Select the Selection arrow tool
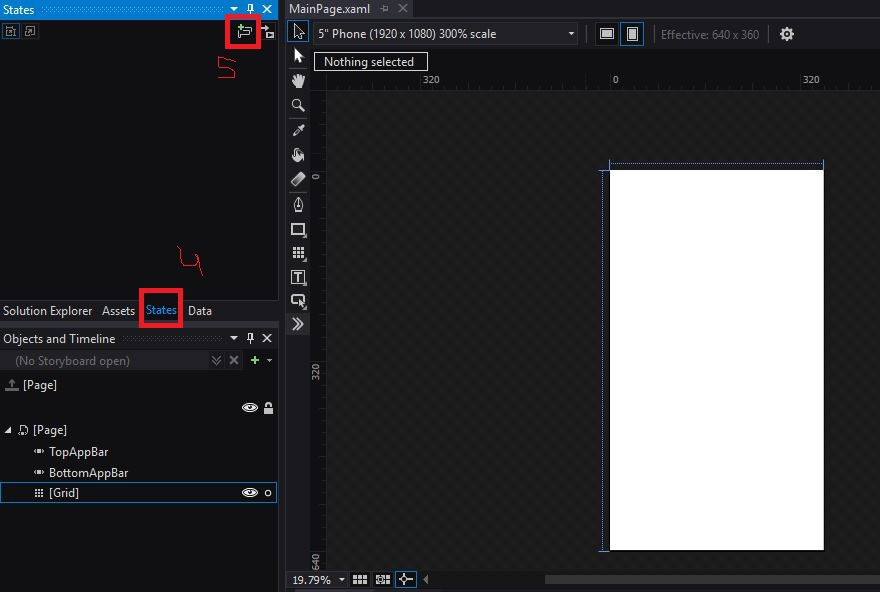Image resolution: width=880 pixels, height=592 pixels. pos(298,31)
